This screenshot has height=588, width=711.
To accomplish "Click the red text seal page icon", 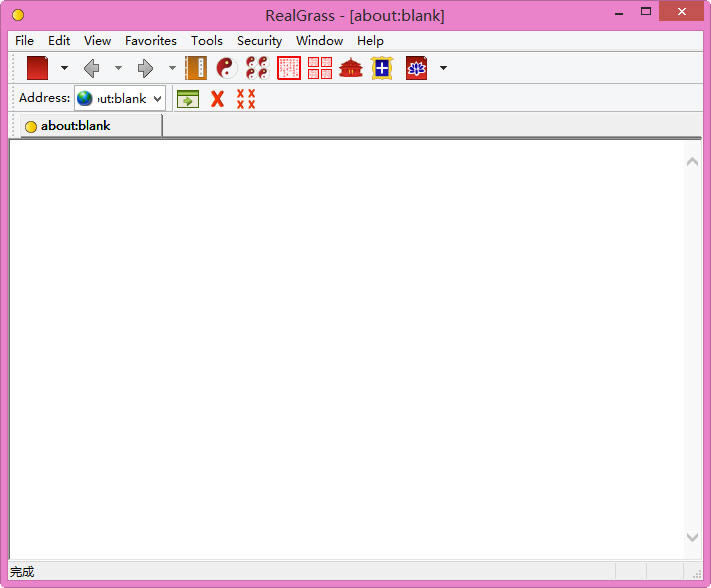I will (289, 68).
